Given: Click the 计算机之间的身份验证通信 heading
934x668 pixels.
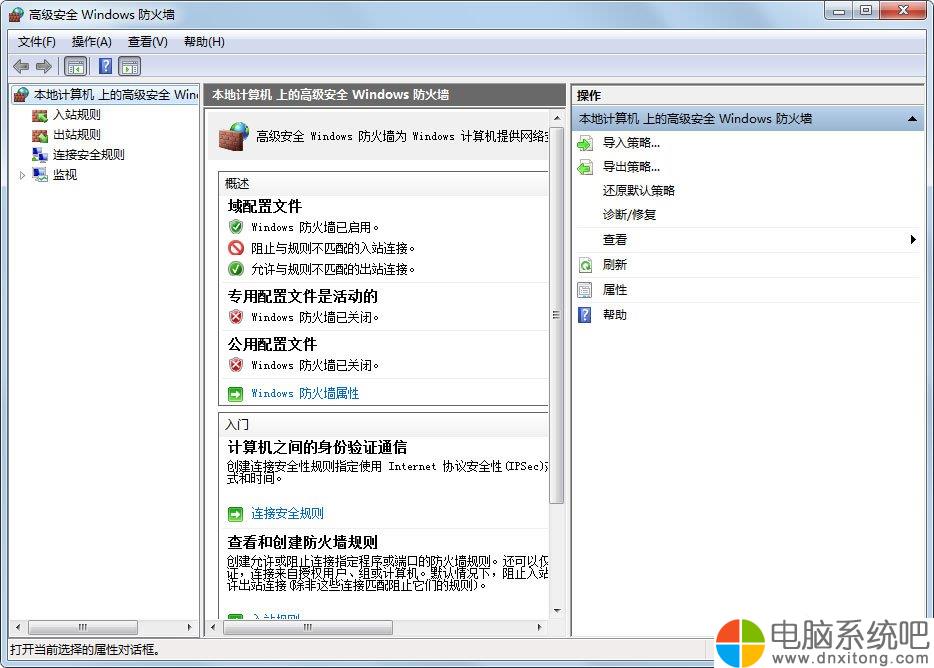Looking at the screenshot, I should click(317, 448).
